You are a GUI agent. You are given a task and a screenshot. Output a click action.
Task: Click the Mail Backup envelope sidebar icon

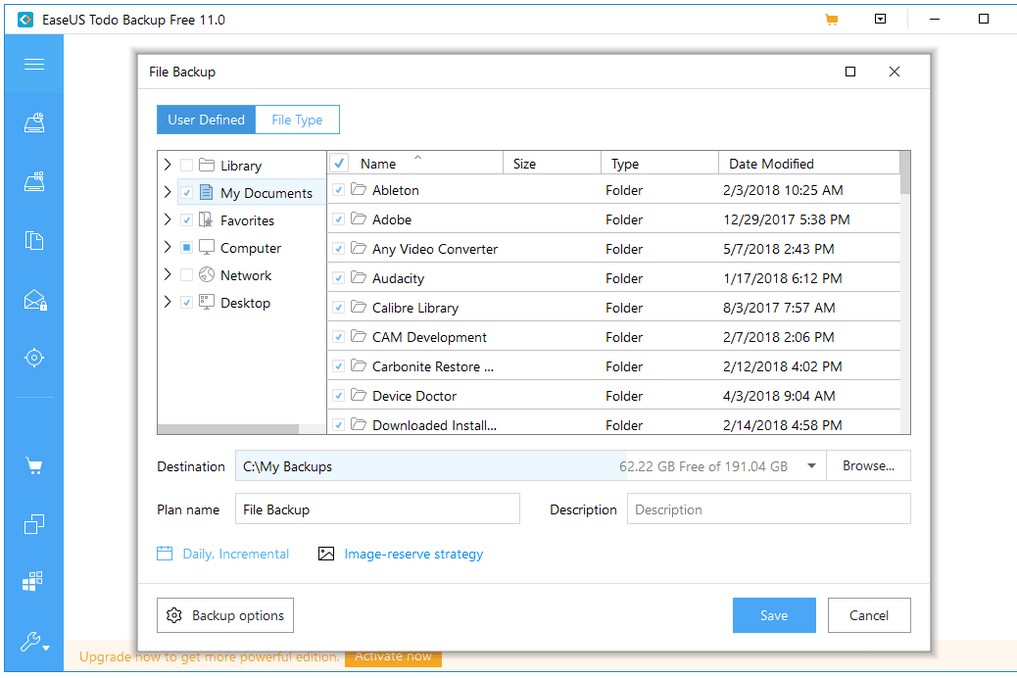coord(35,300)
